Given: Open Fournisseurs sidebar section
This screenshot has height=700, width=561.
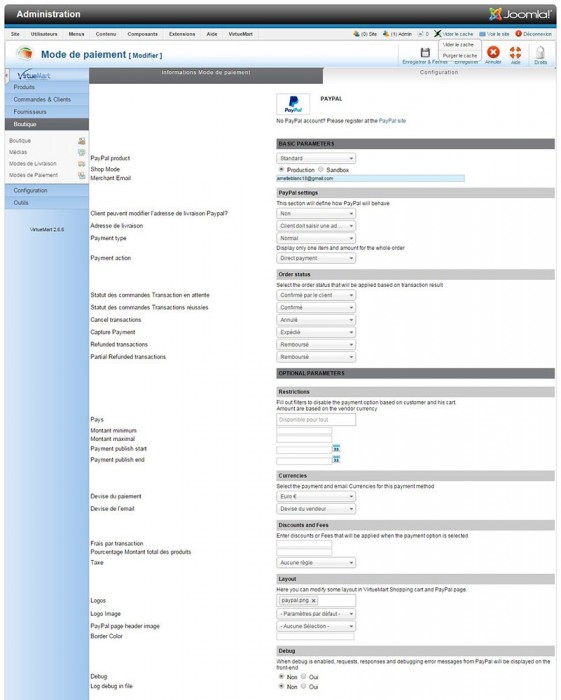Looking at the screenshot, I should (47, 112).
